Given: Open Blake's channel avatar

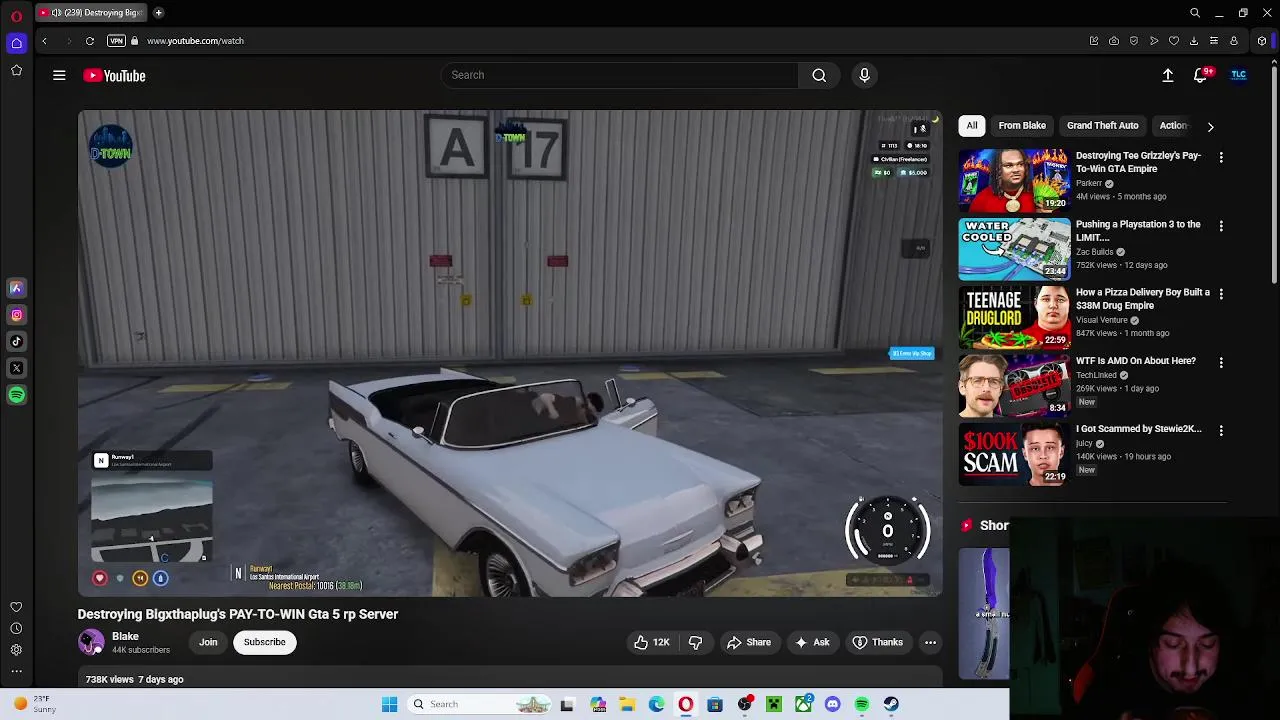Looking at the screenshot, I should 91,642.
